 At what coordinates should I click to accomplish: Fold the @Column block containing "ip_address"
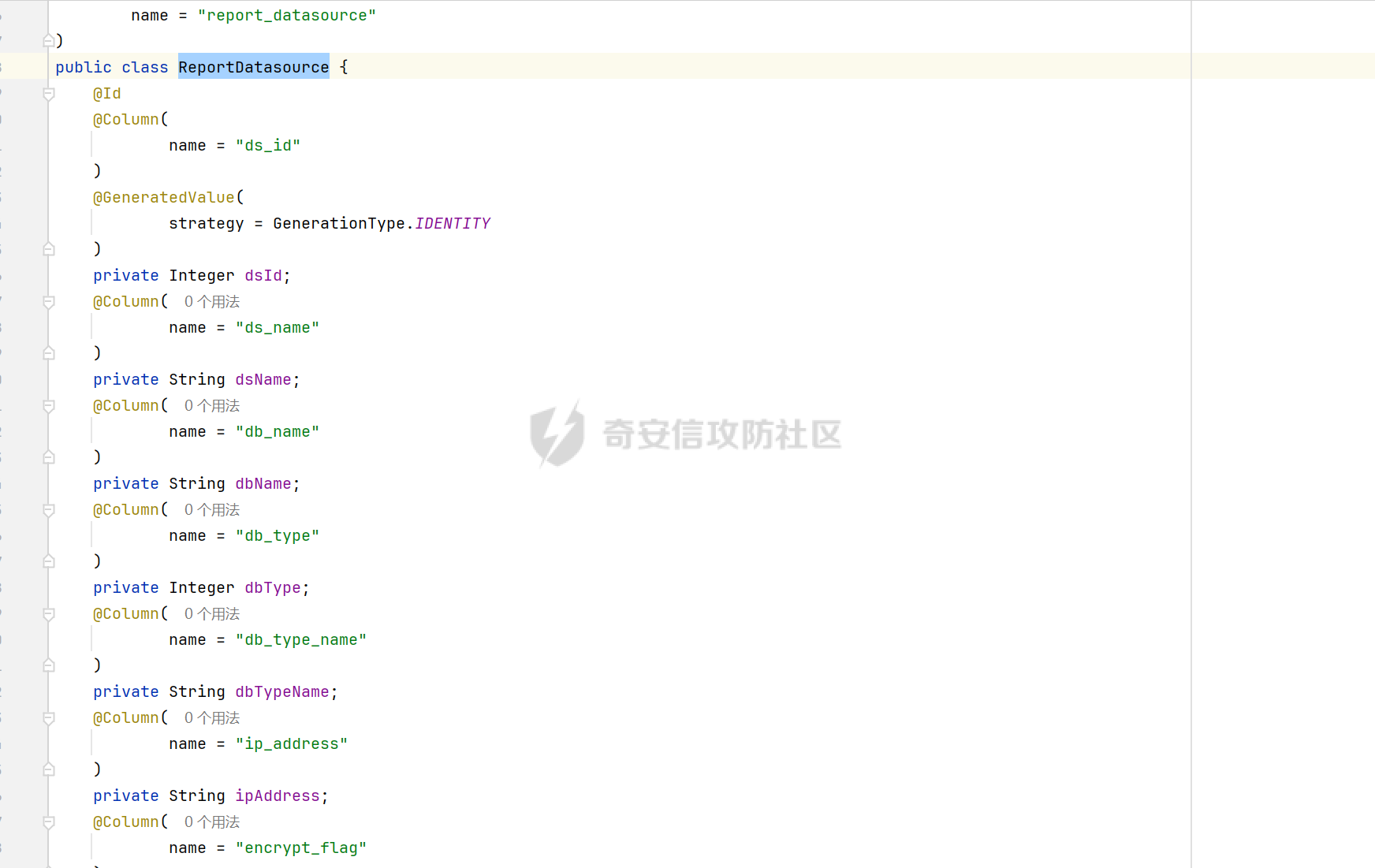[49, 718]
